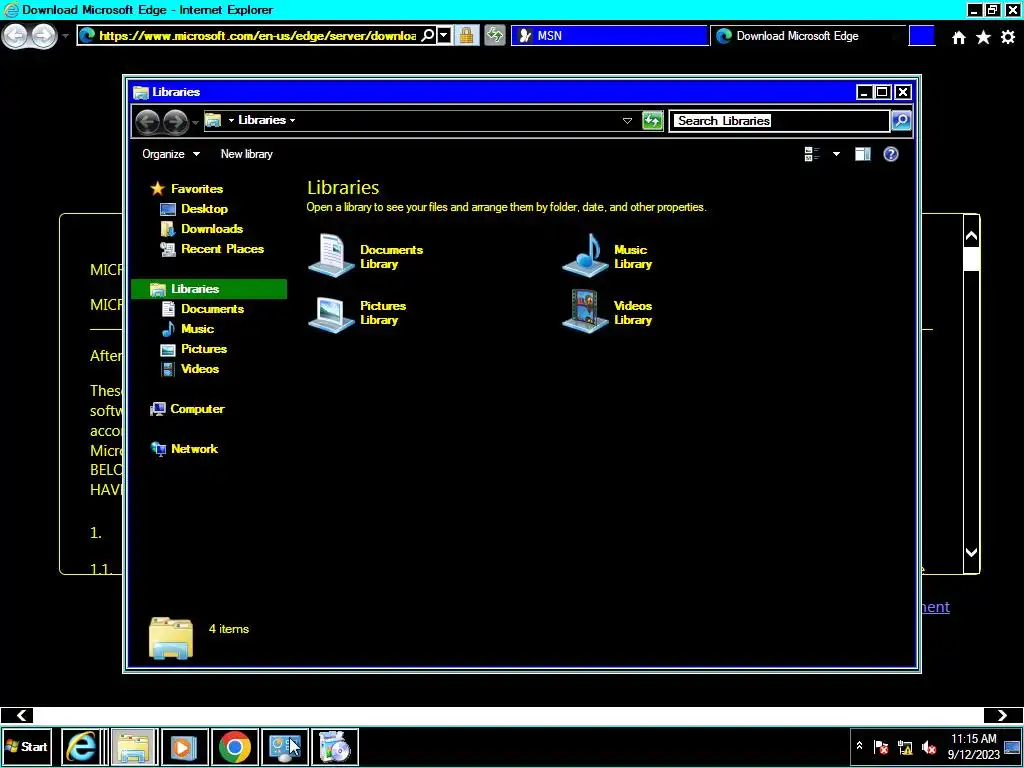
Task: Open the view options dropdown arrow
Action: coord(836,154)
